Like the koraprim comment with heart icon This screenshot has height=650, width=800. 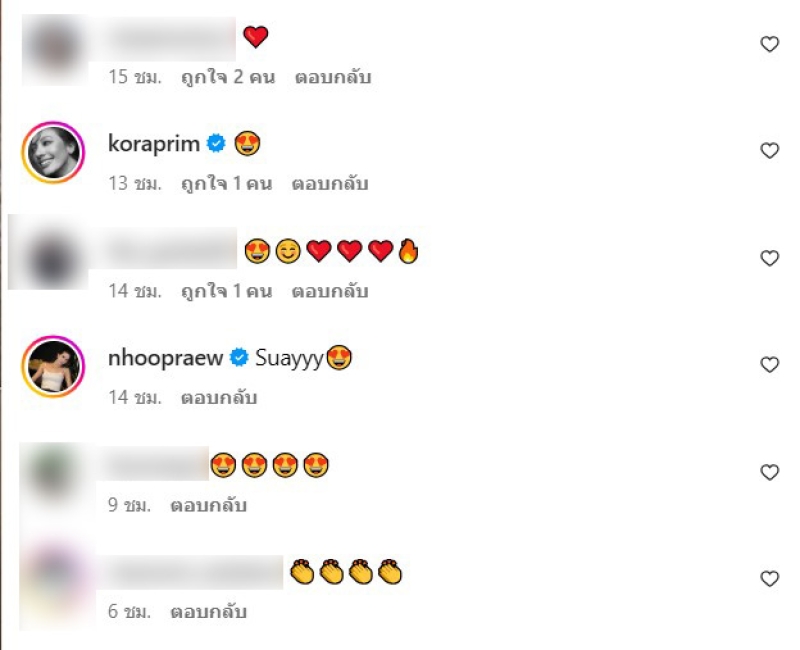point(769,151)
